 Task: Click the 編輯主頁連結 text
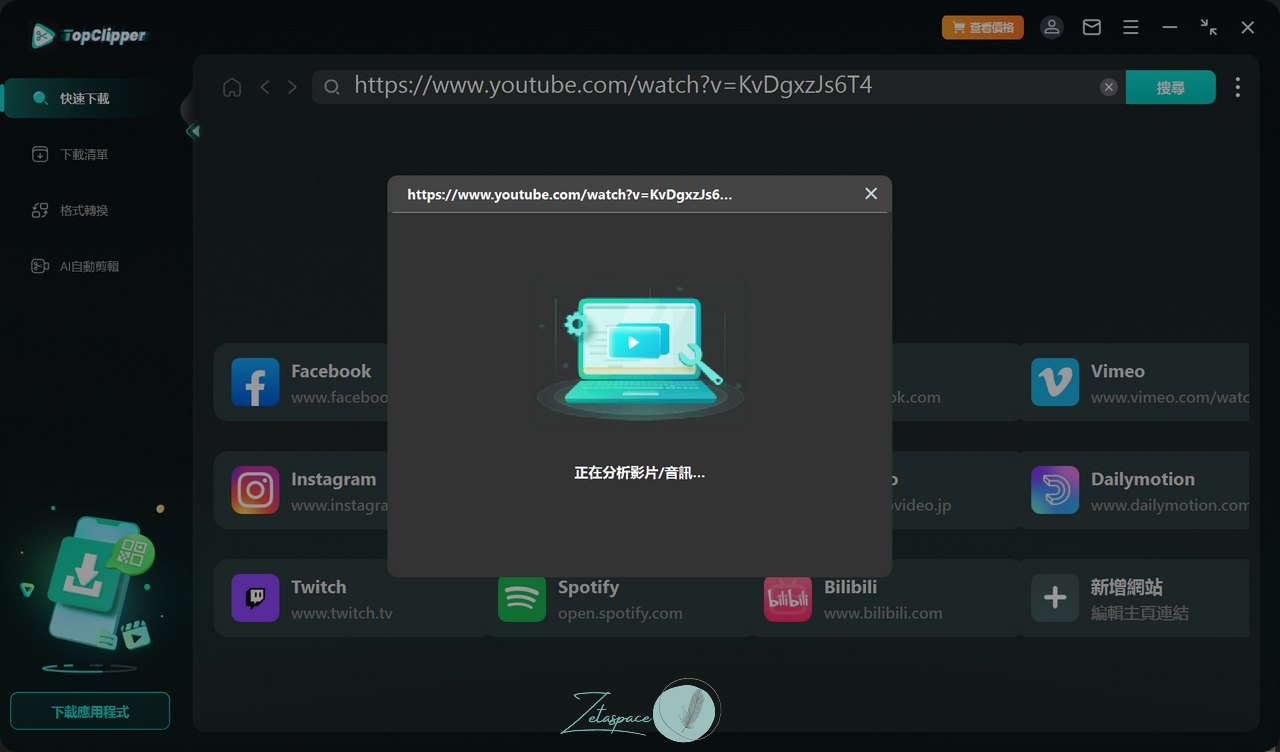point(1140,613)
